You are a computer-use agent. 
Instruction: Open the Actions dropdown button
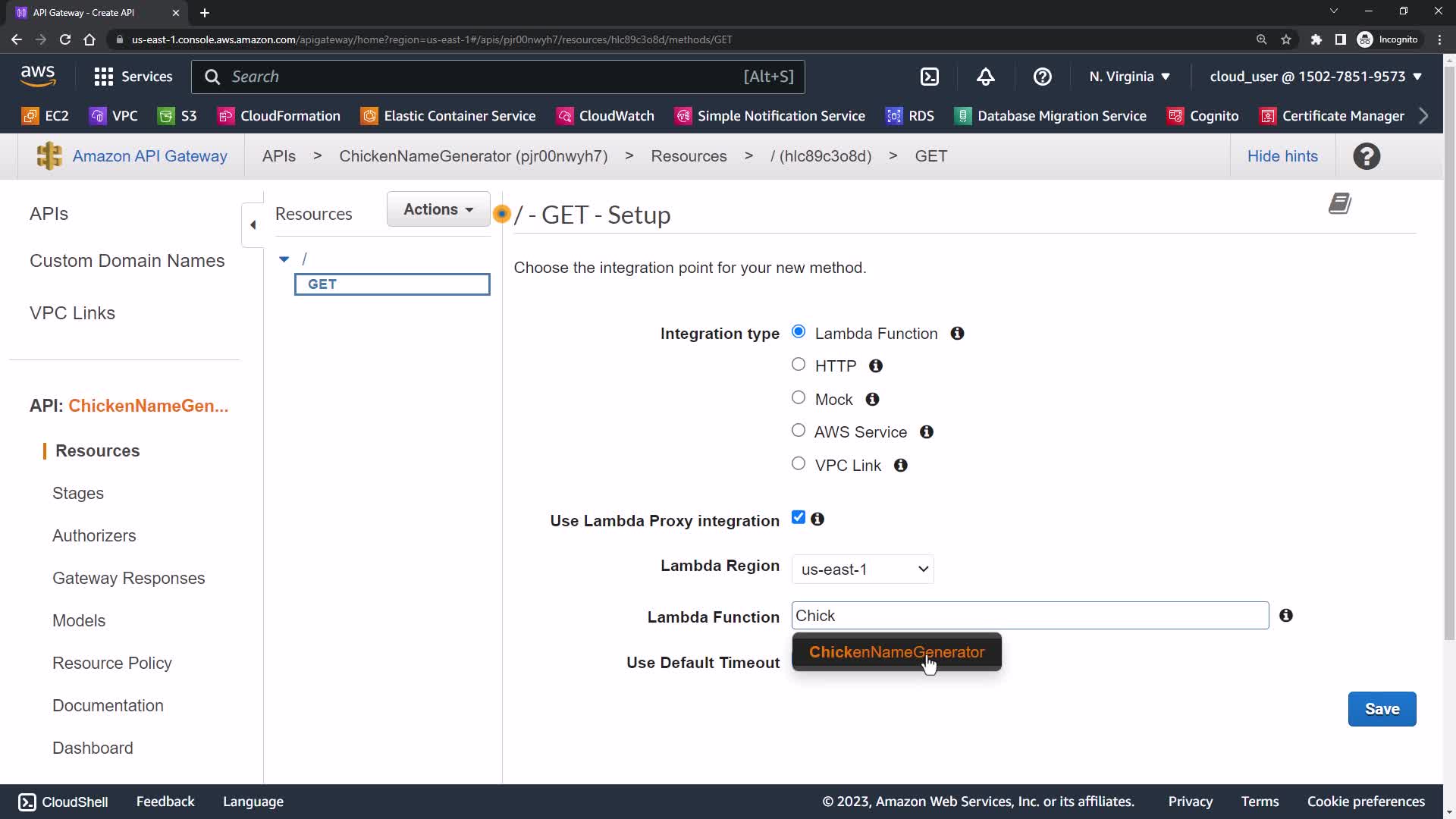(x=438, y=209)
